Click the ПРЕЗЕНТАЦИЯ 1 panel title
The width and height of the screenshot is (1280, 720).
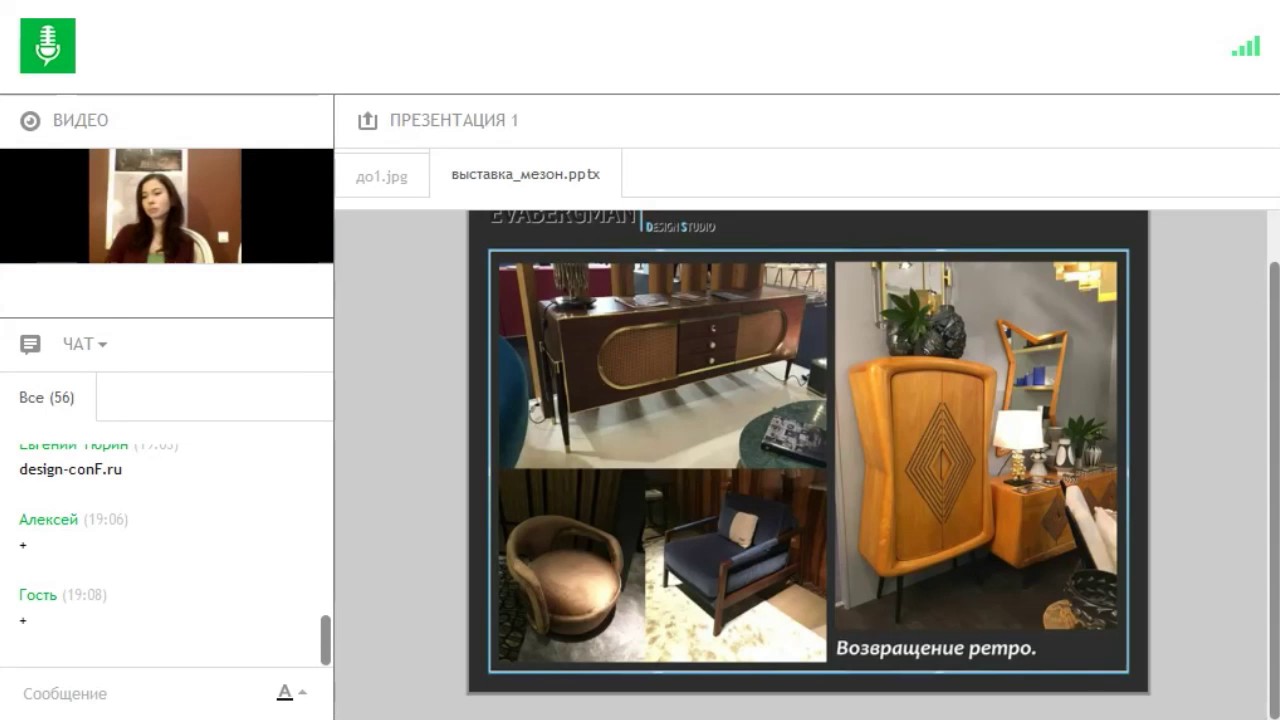pyautogui.click(x=454, y=121)
